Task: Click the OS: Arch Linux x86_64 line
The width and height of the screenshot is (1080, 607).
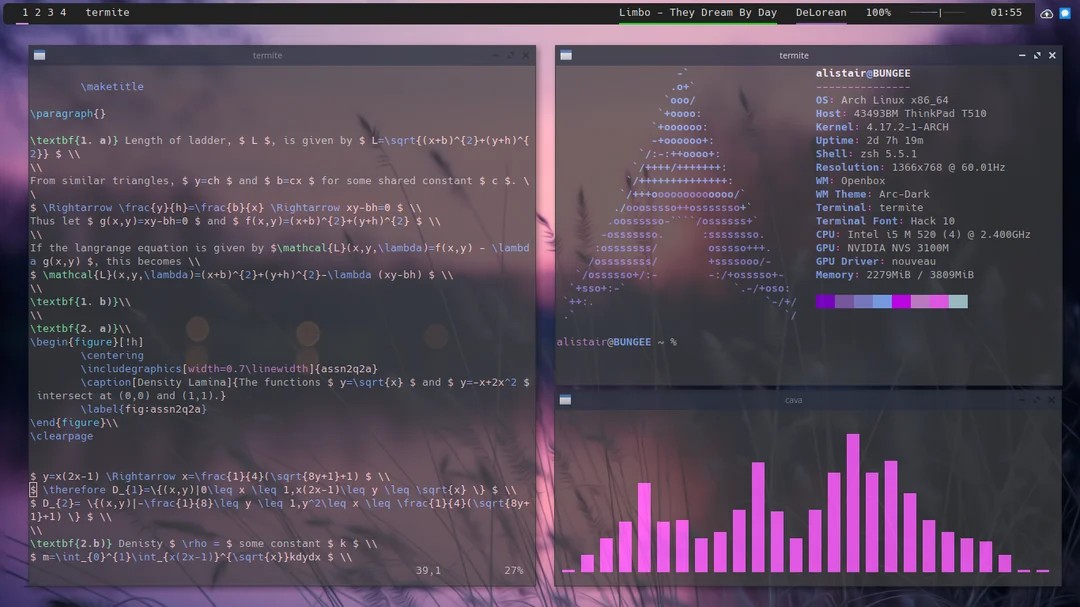Action: 882,100
